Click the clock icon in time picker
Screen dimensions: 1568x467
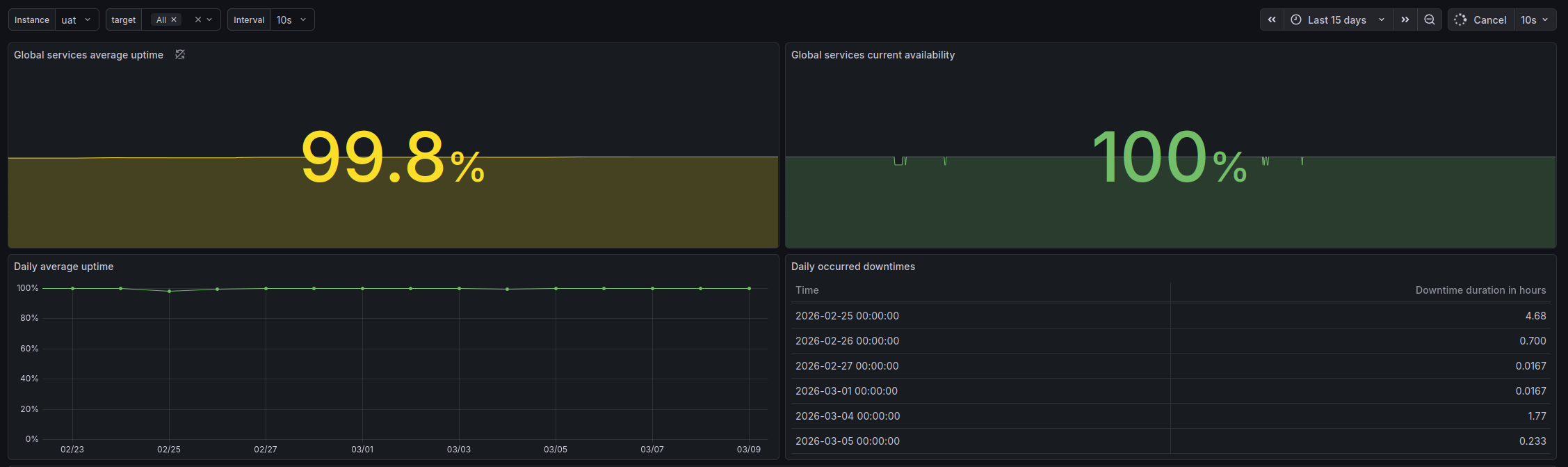1296,19
